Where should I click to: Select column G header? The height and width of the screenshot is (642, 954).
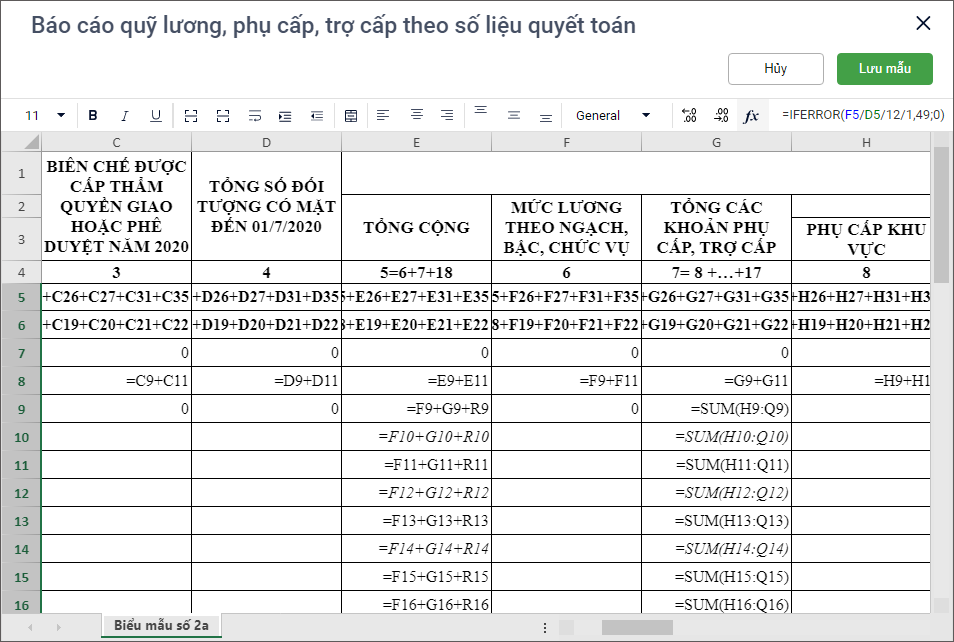(716, 143)
